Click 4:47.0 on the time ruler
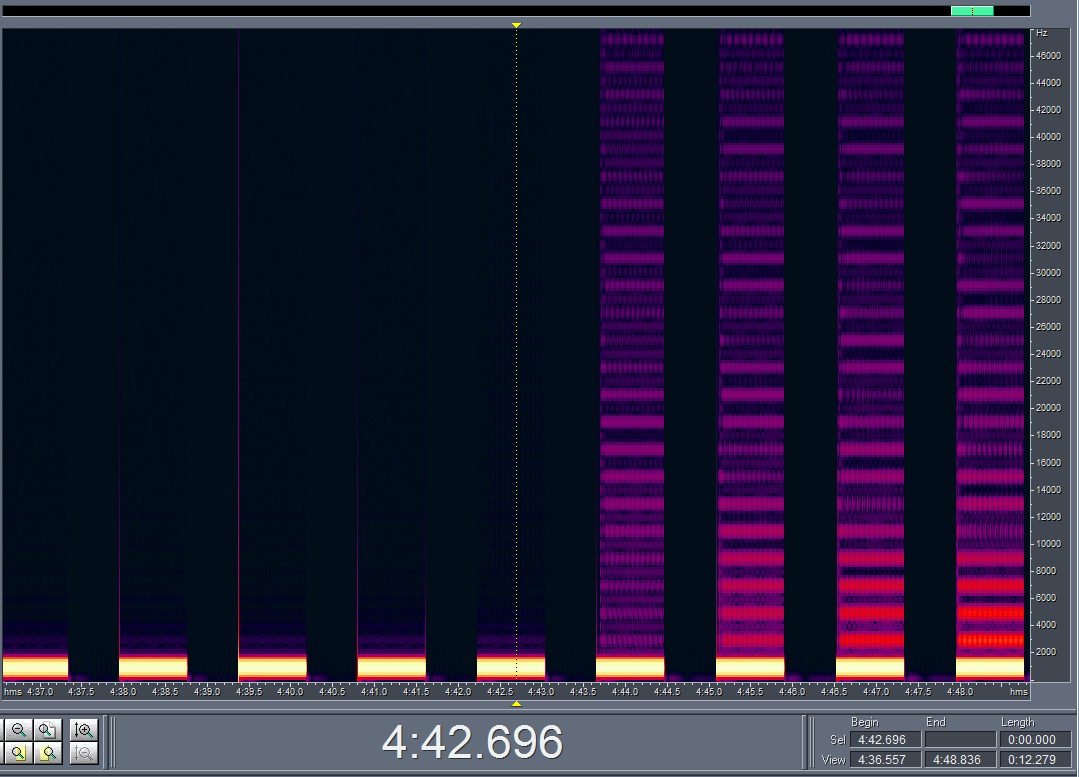 point(876,692)
